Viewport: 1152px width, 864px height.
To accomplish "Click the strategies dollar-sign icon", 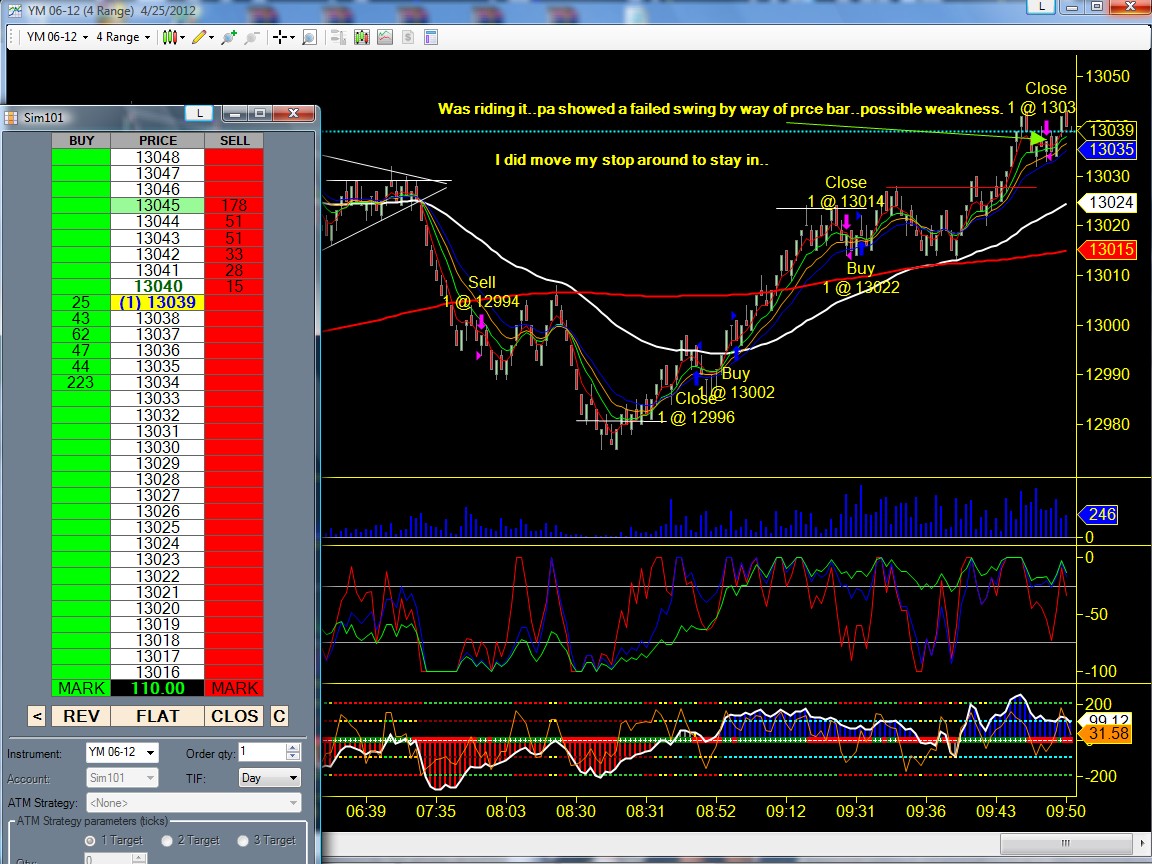I will [x=408, y=37].
